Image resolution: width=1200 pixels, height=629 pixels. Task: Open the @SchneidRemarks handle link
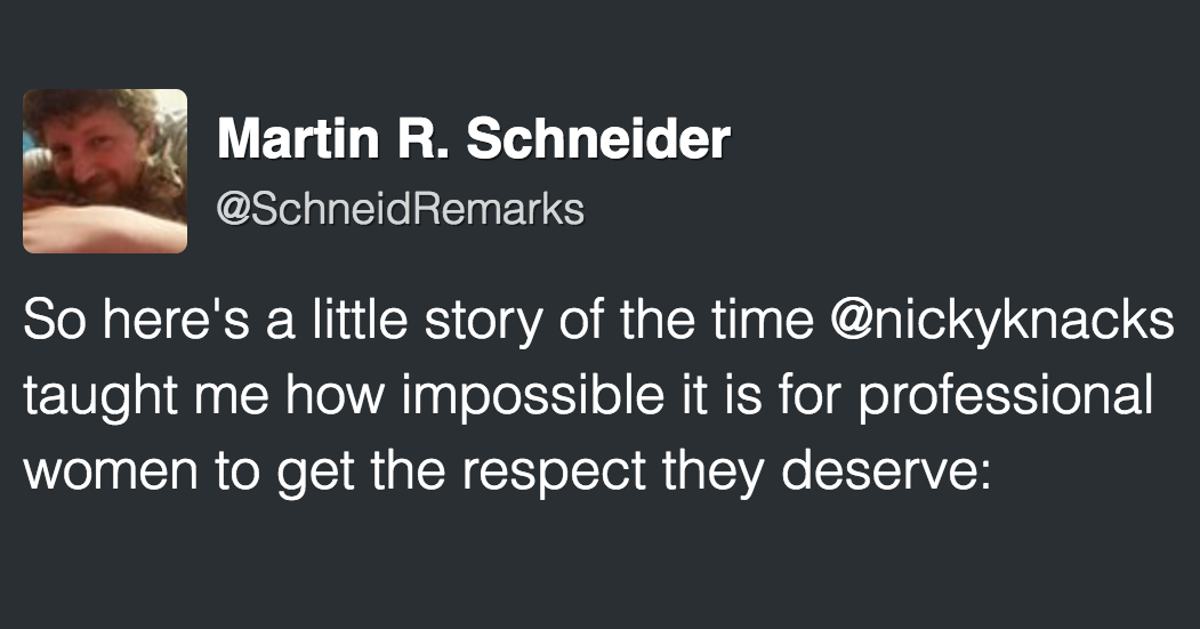coord(400,209)
